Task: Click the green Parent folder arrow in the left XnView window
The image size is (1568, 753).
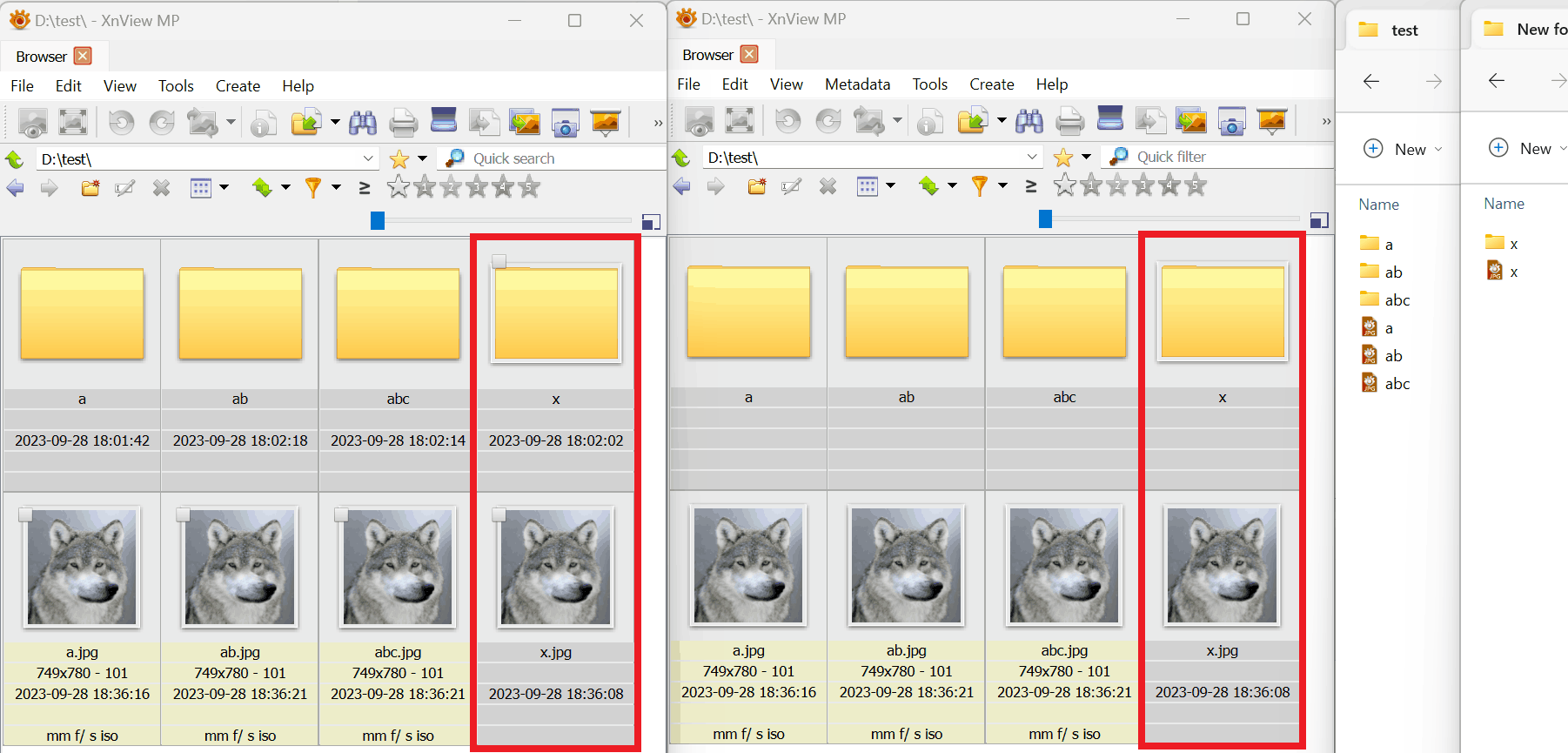Action: click(15, 159)
